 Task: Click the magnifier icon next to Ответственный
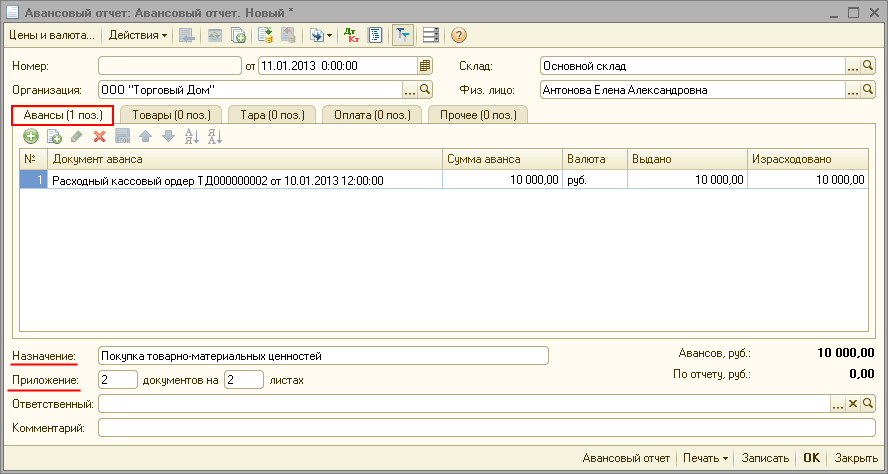click(868, 404)
